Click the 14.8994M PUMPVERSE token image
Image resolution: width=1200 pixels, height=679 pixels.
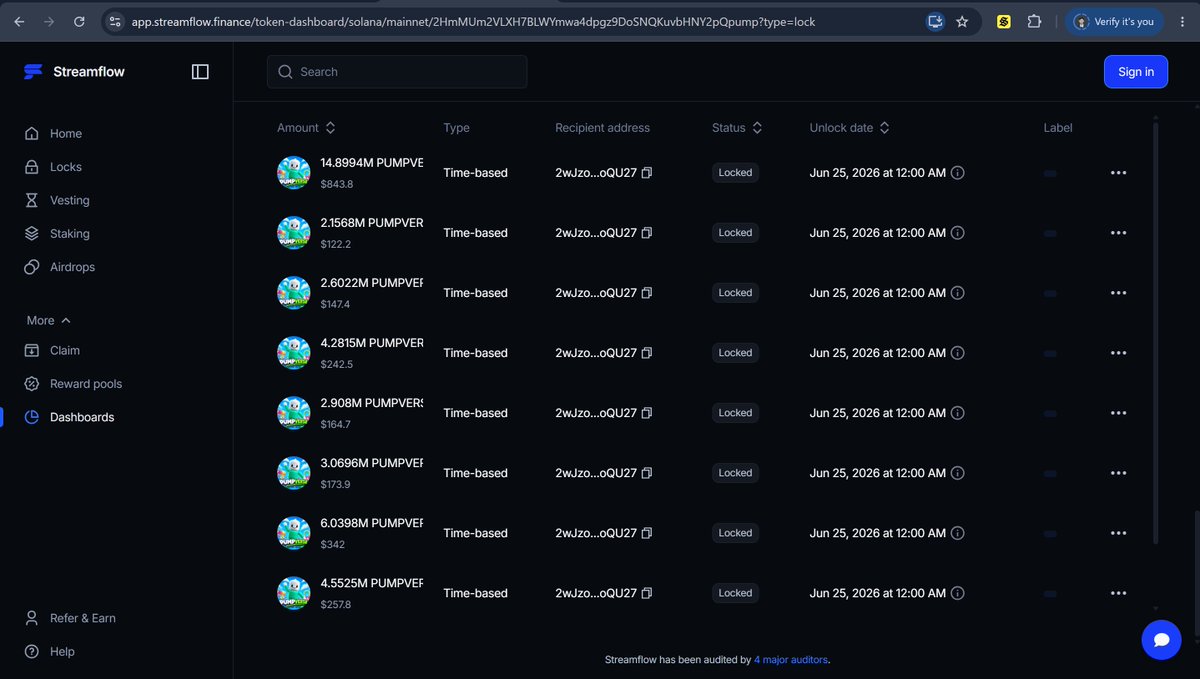click(294, 173)
